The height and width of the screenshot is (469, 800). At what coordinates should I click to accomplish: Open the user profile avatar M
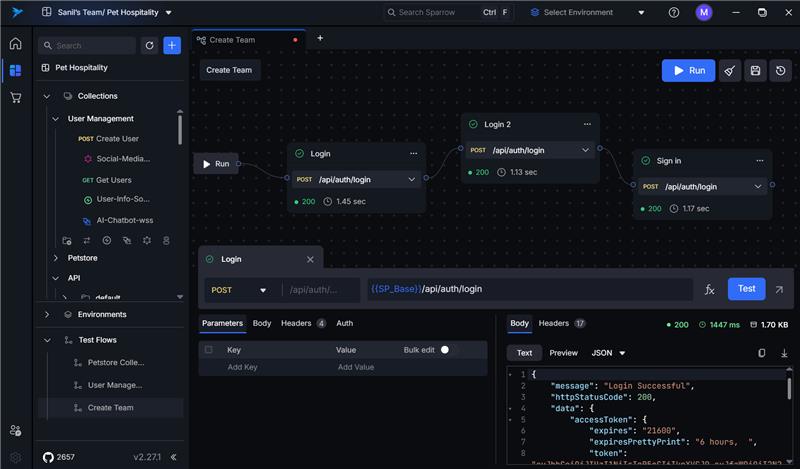(x=704, y=12)
